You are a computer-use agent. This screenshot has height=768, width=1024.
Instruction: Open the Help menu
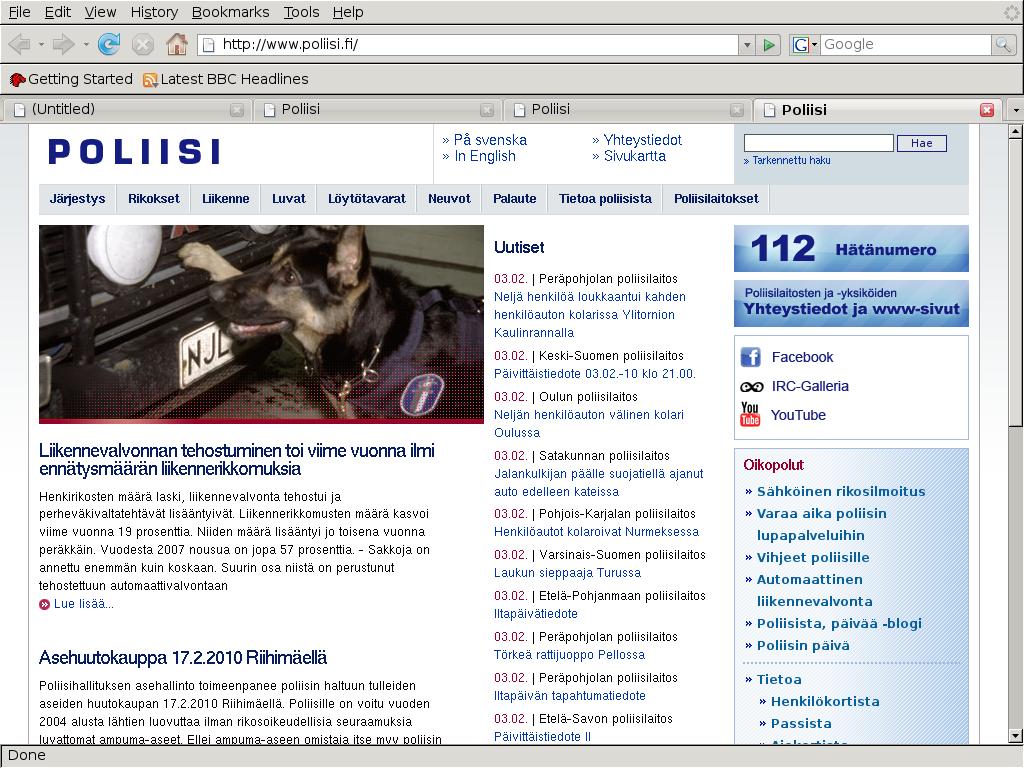[348, 12]
